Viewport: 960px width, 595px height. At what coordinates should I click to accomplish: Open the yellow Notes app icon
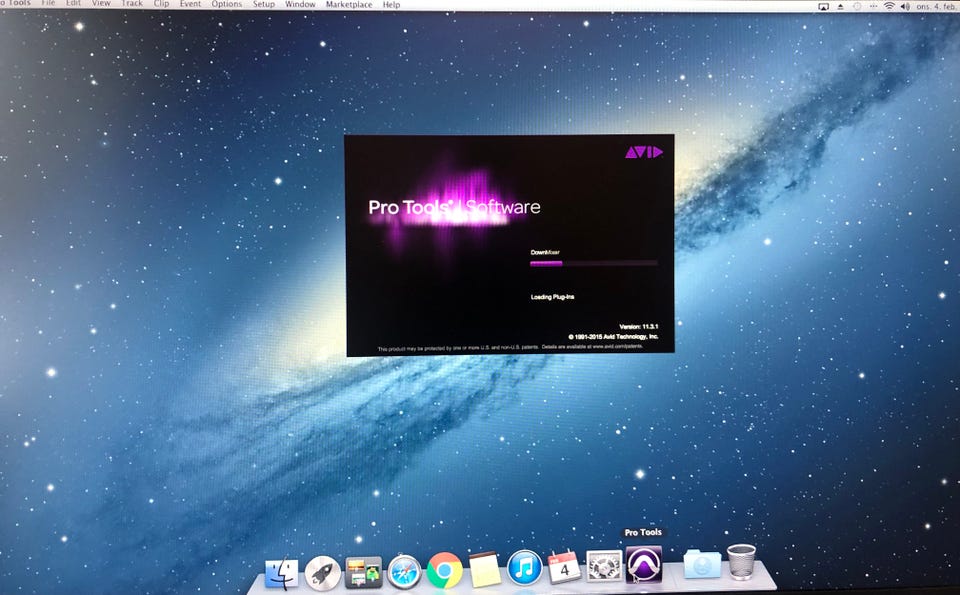[485, 569]
